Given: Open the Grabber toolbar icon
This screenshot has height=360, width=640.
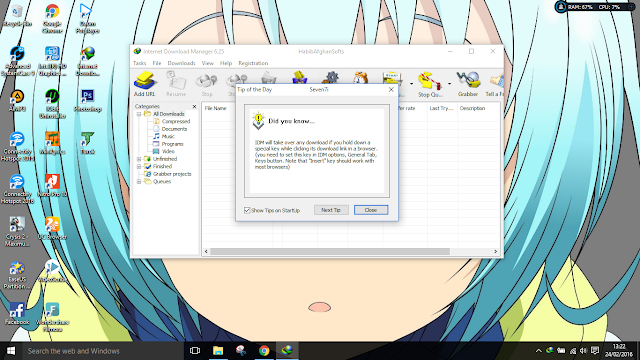Looking at the screenshot, I should point(468,84).
